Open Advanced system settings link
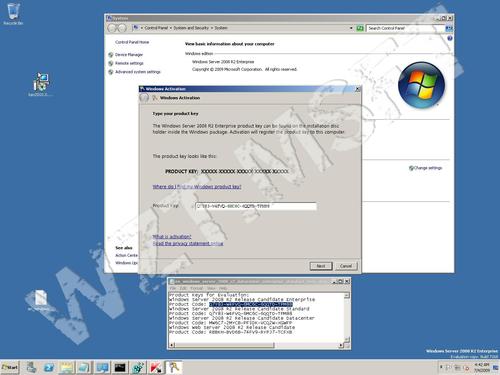The width and height of the screenshot is (500, 375). click(x=138, y=72)
